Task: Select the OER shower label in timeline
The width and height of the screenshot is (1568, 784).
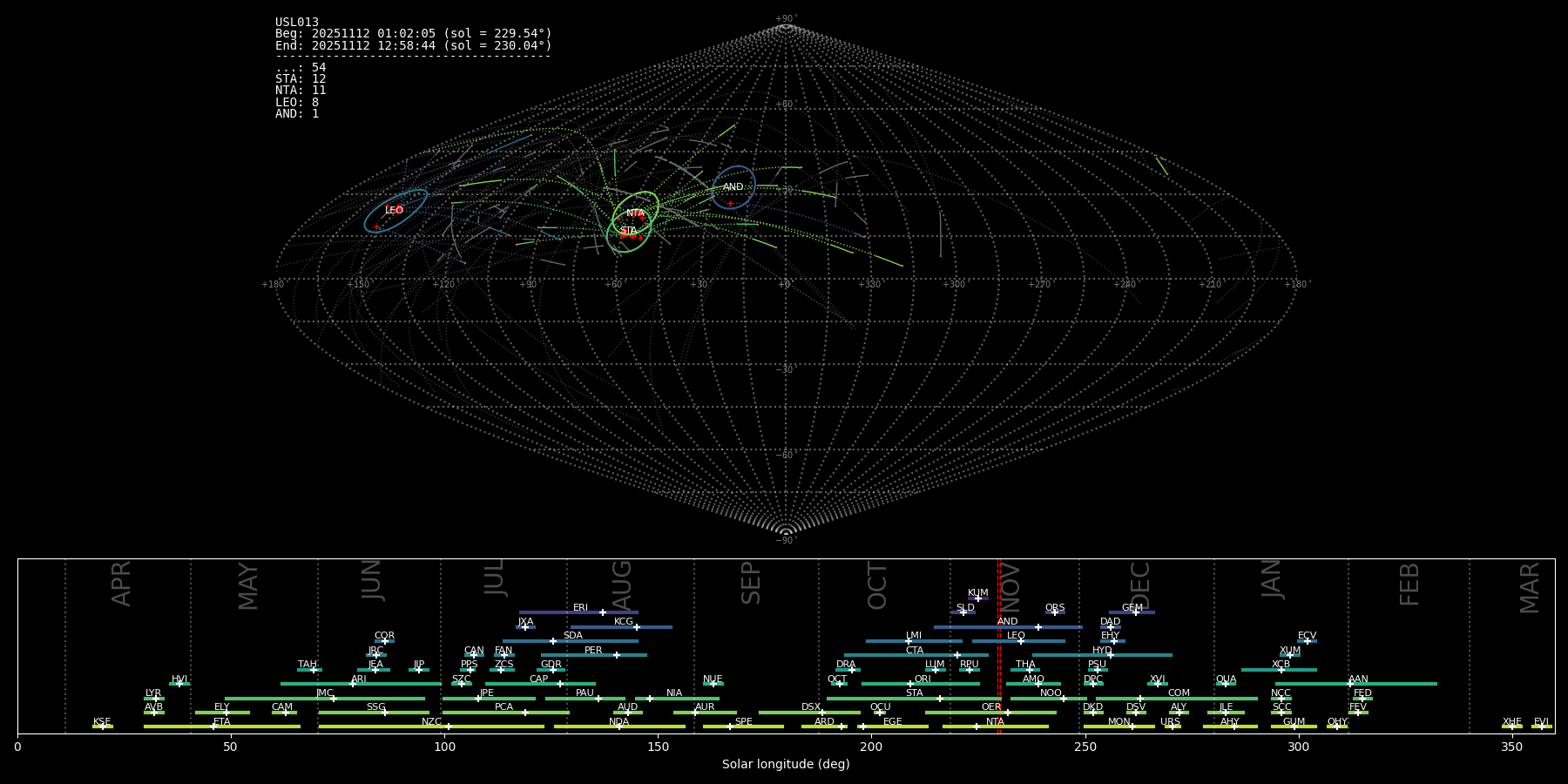Action: pyautogui.click(x=991, y=707)
